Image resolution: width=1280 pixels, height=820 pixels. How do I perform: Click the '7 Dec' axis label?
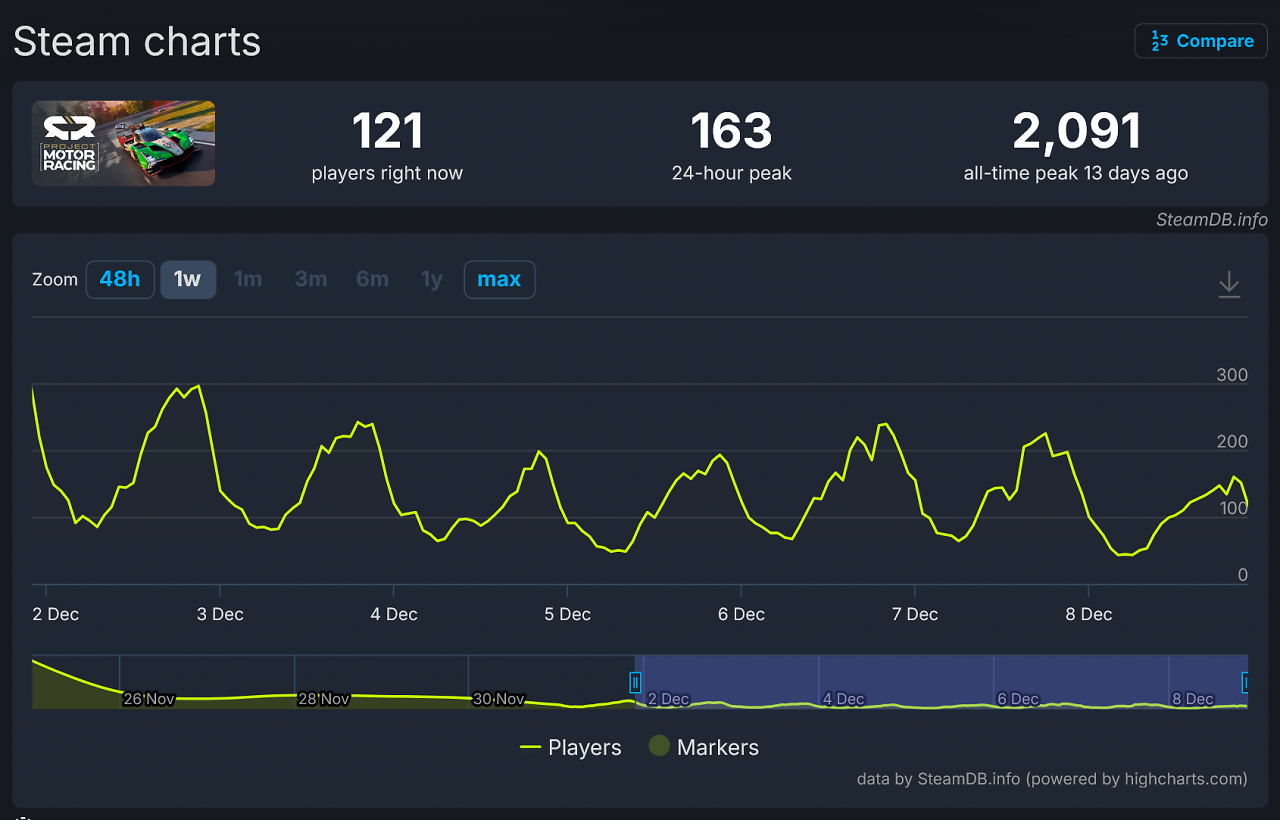[x=915, y=614]
